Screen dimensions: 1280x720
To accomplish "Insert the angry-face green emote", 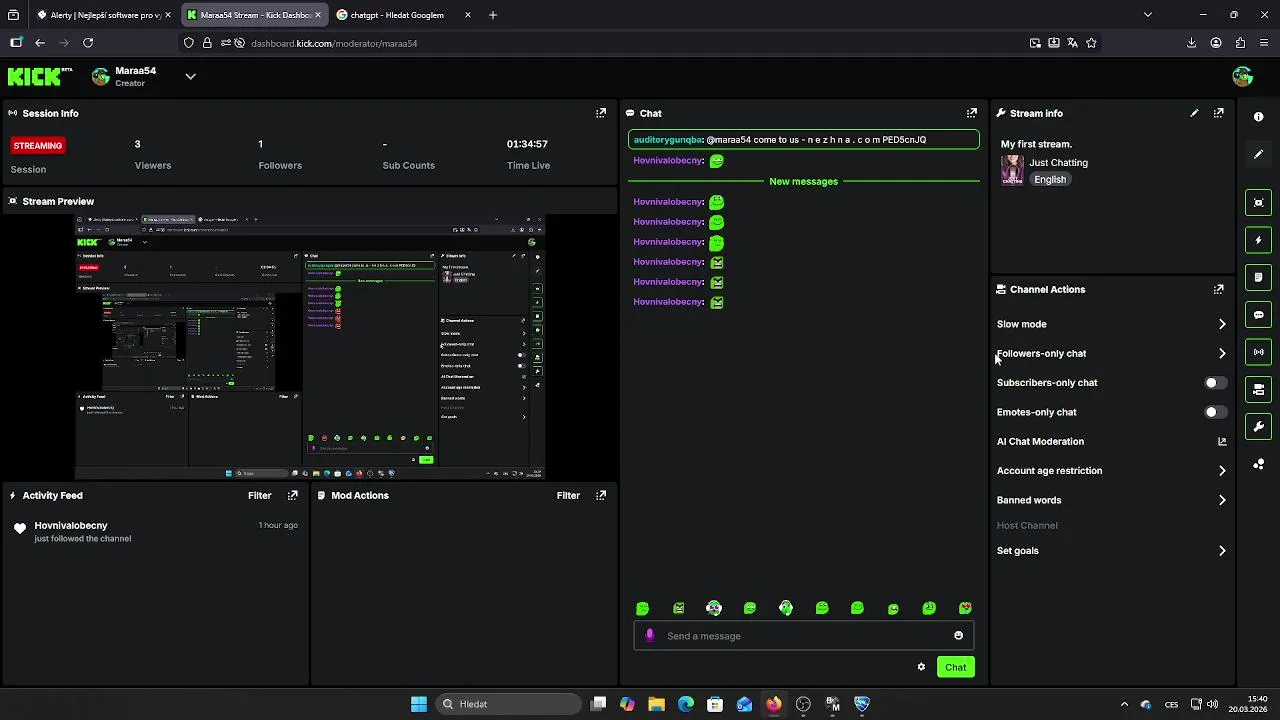I will coord(679,608).
